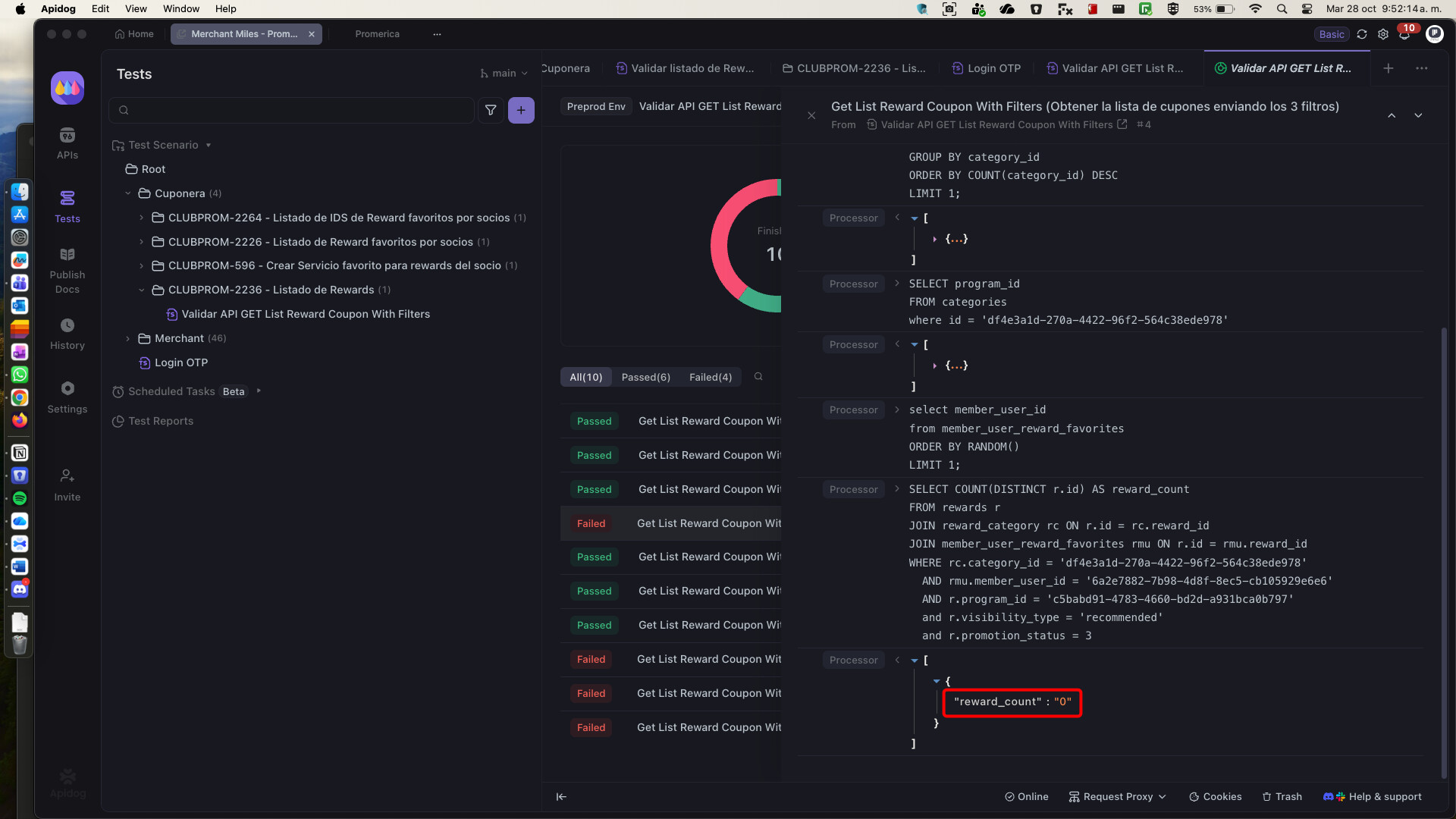
Task: Open external link icon next to scenario name
Action: 1122,124
